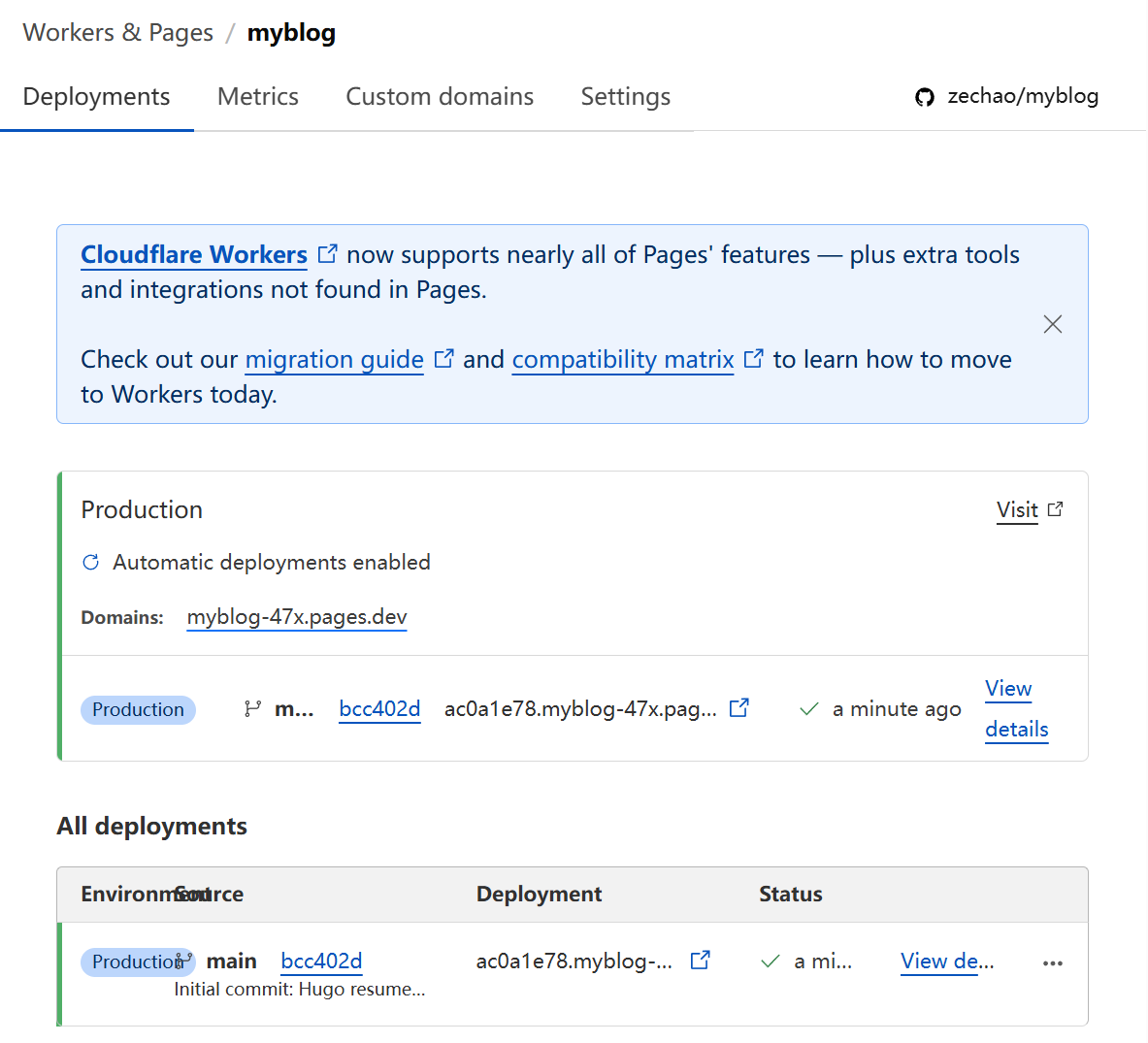Click the ac0a1e78.myblog-47x.pag... deployment URL

580,709
